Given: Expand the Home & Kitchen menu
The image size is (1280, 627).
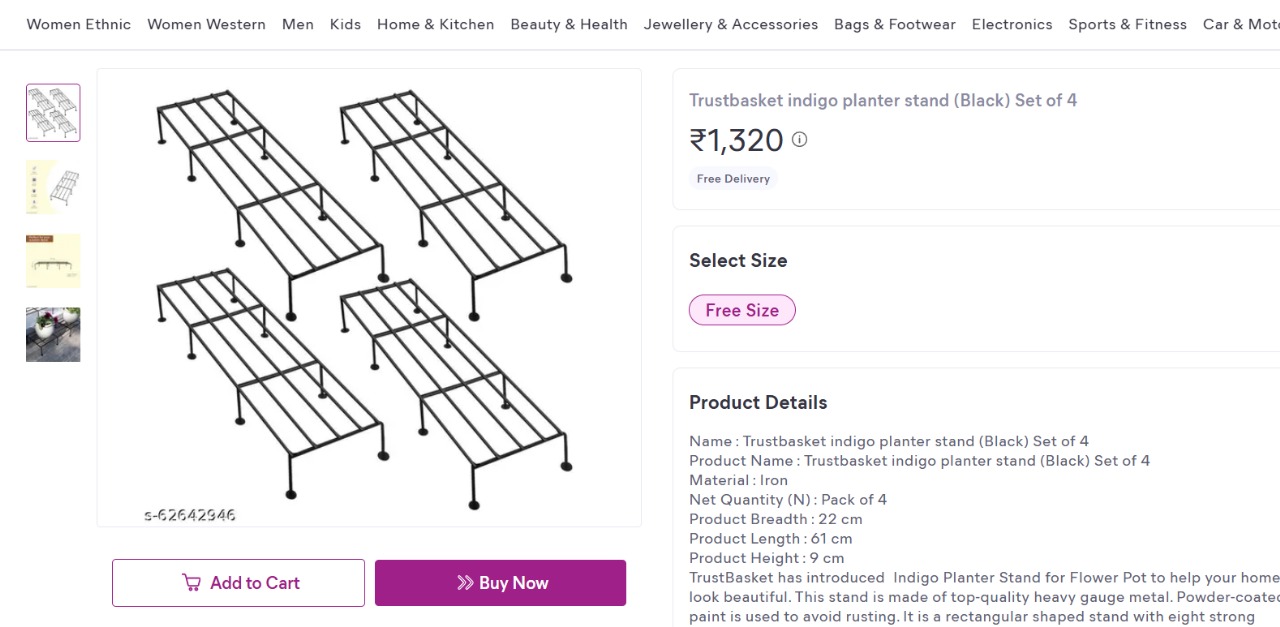Looking at the screenshot, I should click(435, 24).
